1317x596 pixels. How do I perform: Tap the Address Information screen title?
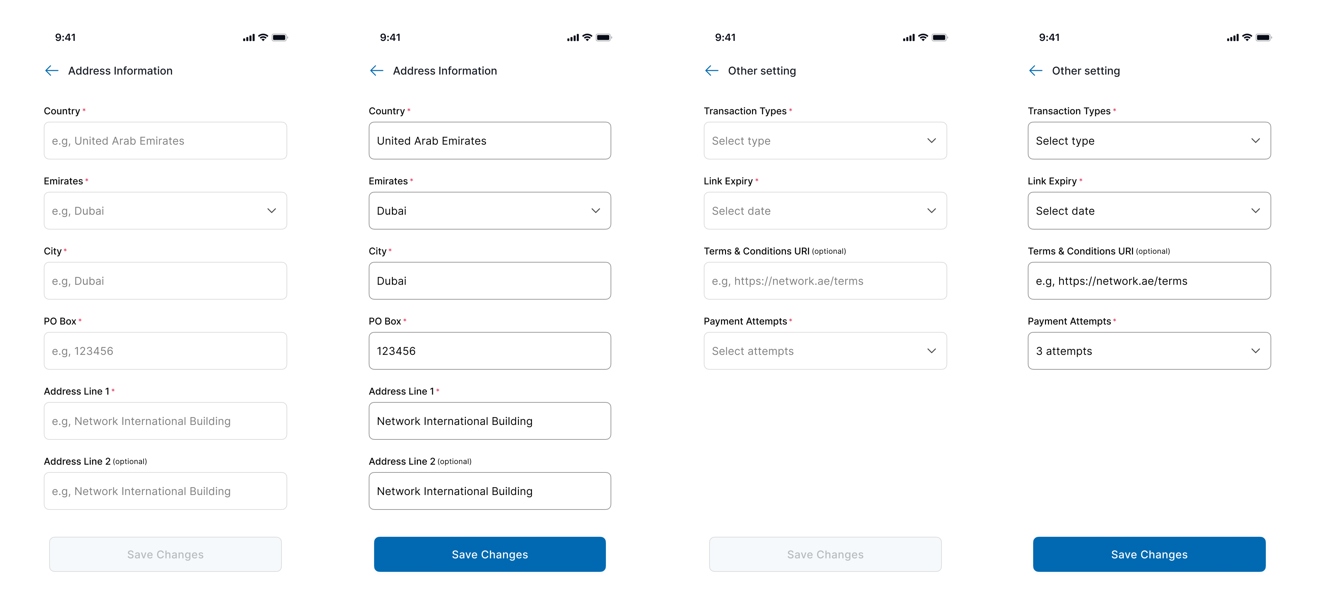pos(120,70)
